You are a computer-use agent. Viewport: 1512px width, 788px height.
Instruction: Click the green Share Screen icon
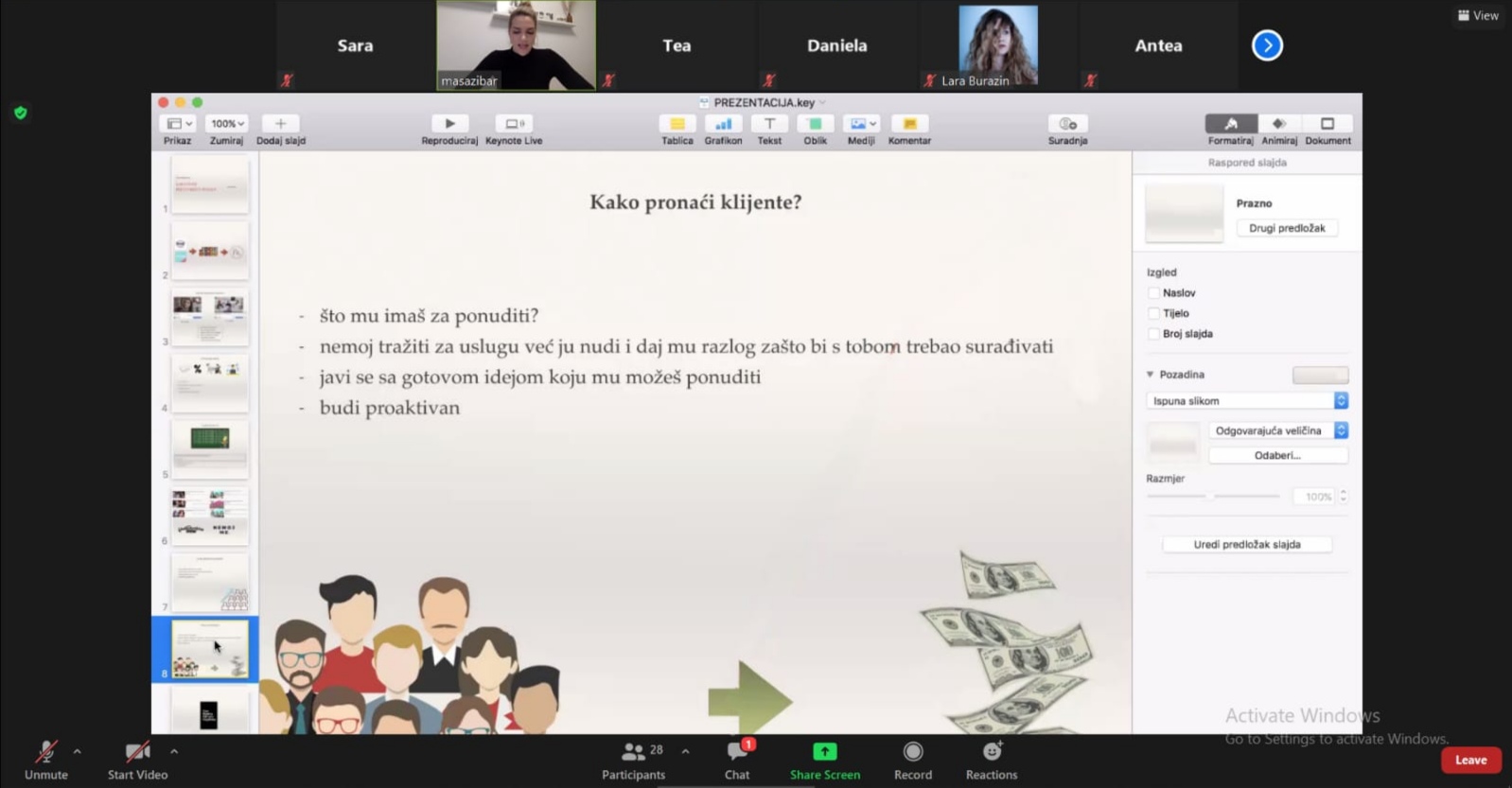pos(824,752)
